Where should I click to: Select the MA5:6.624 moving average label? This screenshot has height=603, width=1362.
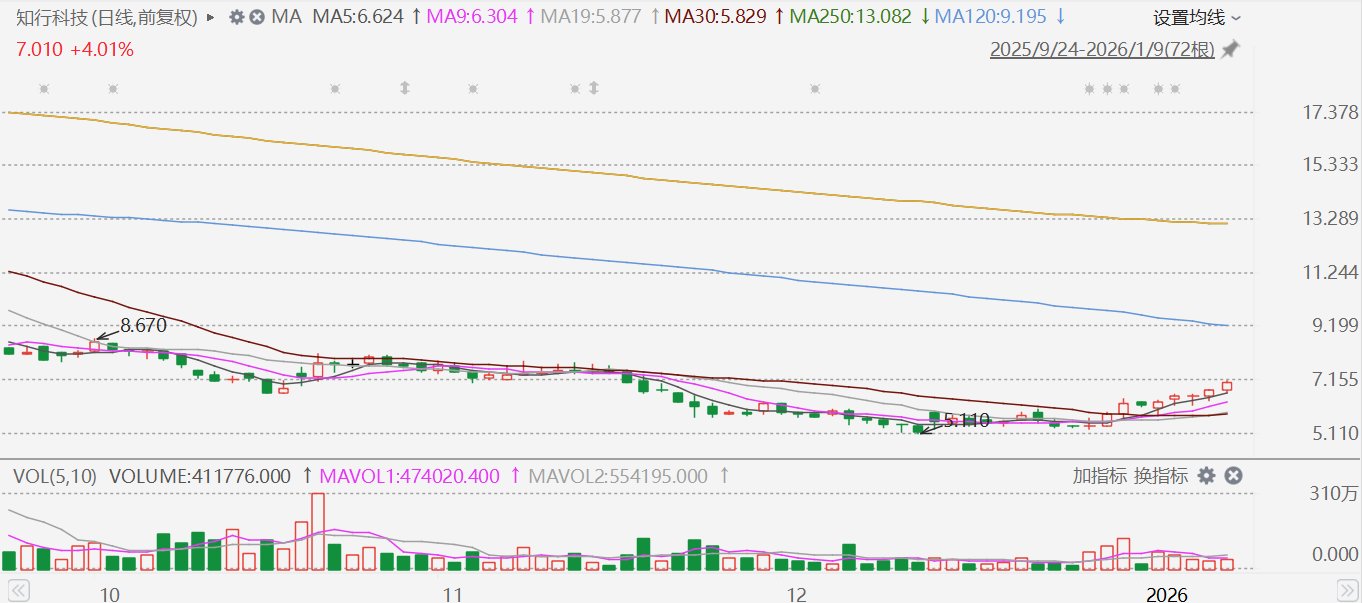[x=358, y=17]
